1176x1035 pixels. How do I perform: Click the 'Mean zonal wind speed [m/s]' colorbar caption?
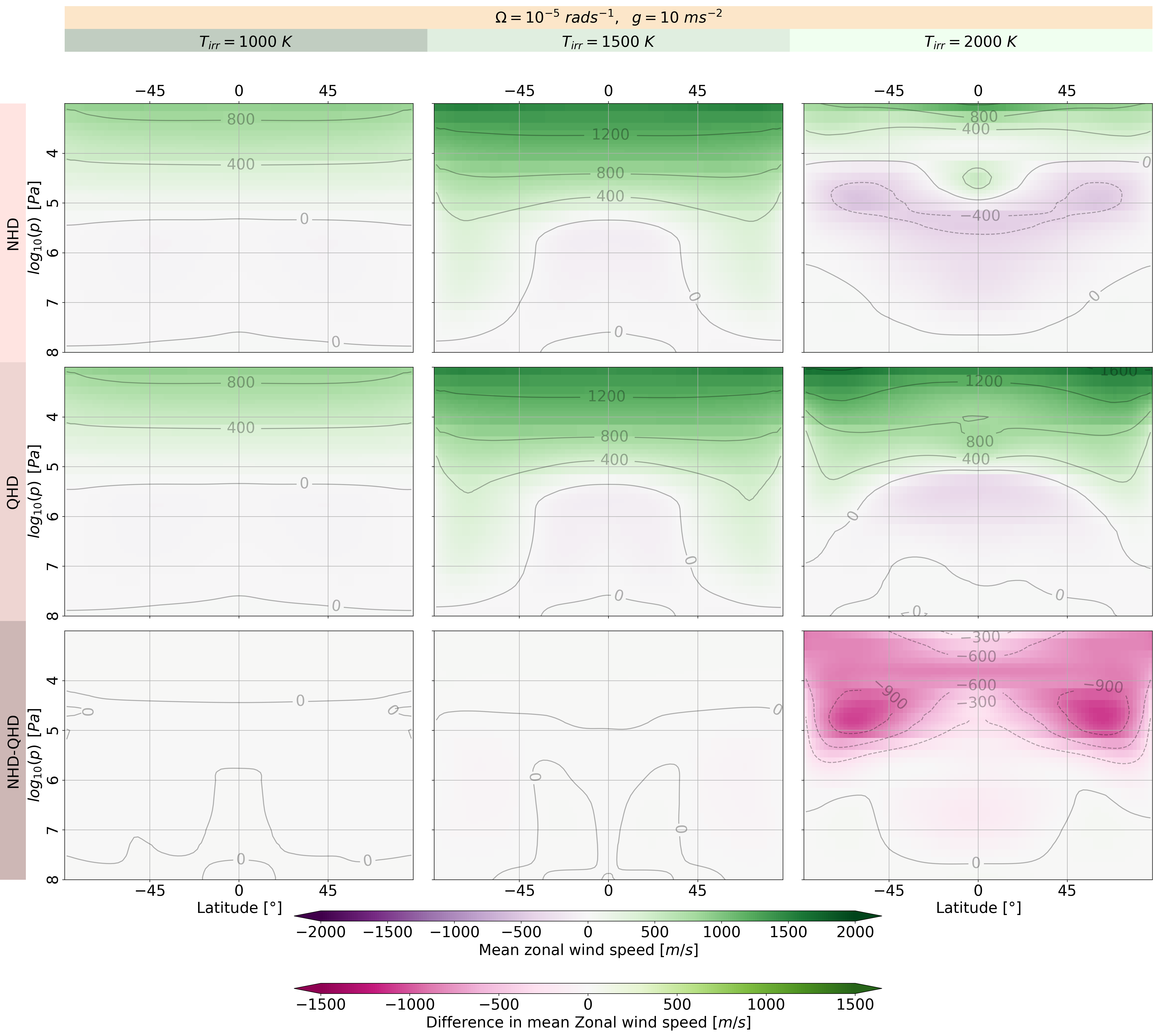588,950
